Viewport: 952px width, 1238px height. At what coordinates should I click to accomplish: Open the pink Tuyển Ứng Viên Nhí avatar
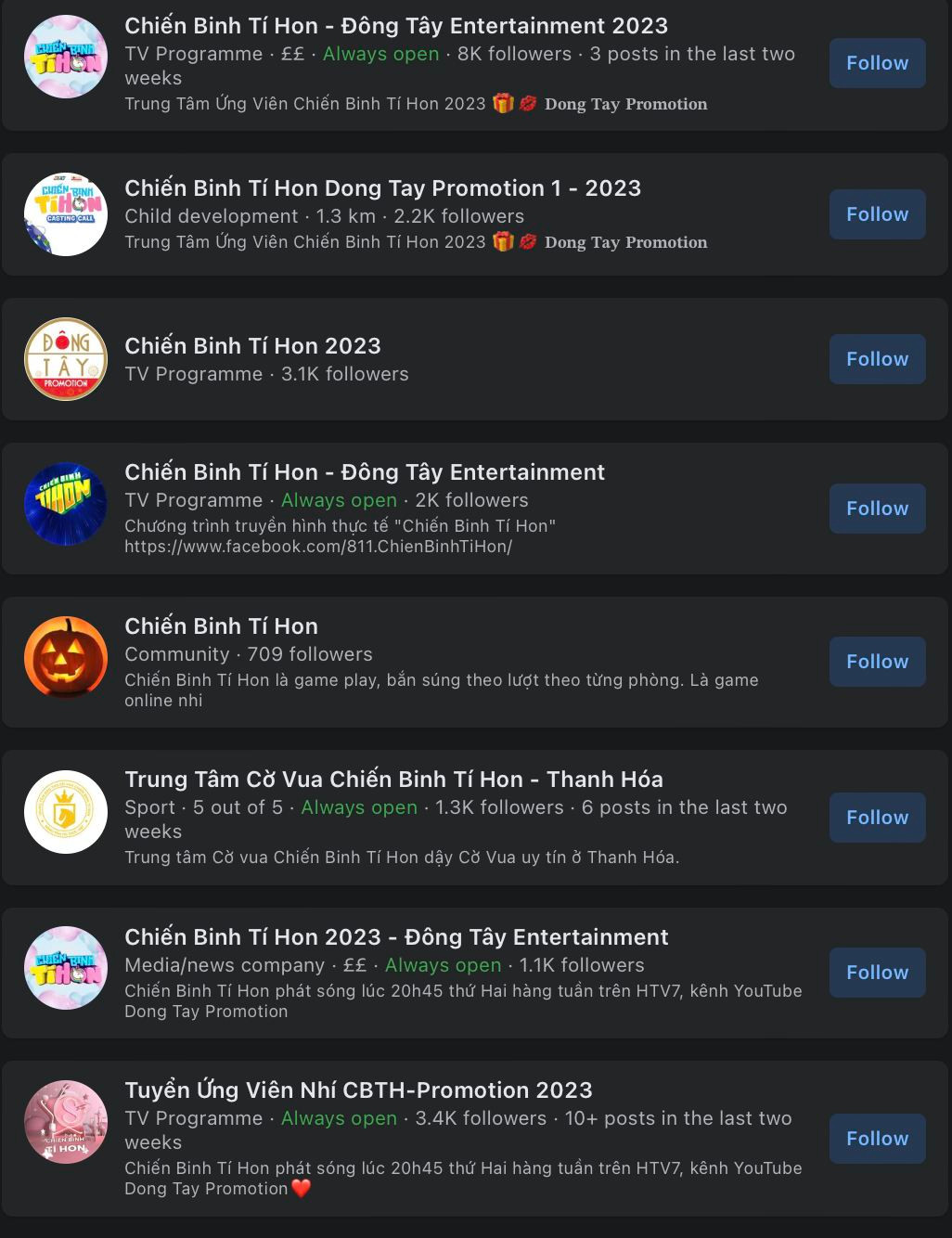click(x=66, y=1122)
